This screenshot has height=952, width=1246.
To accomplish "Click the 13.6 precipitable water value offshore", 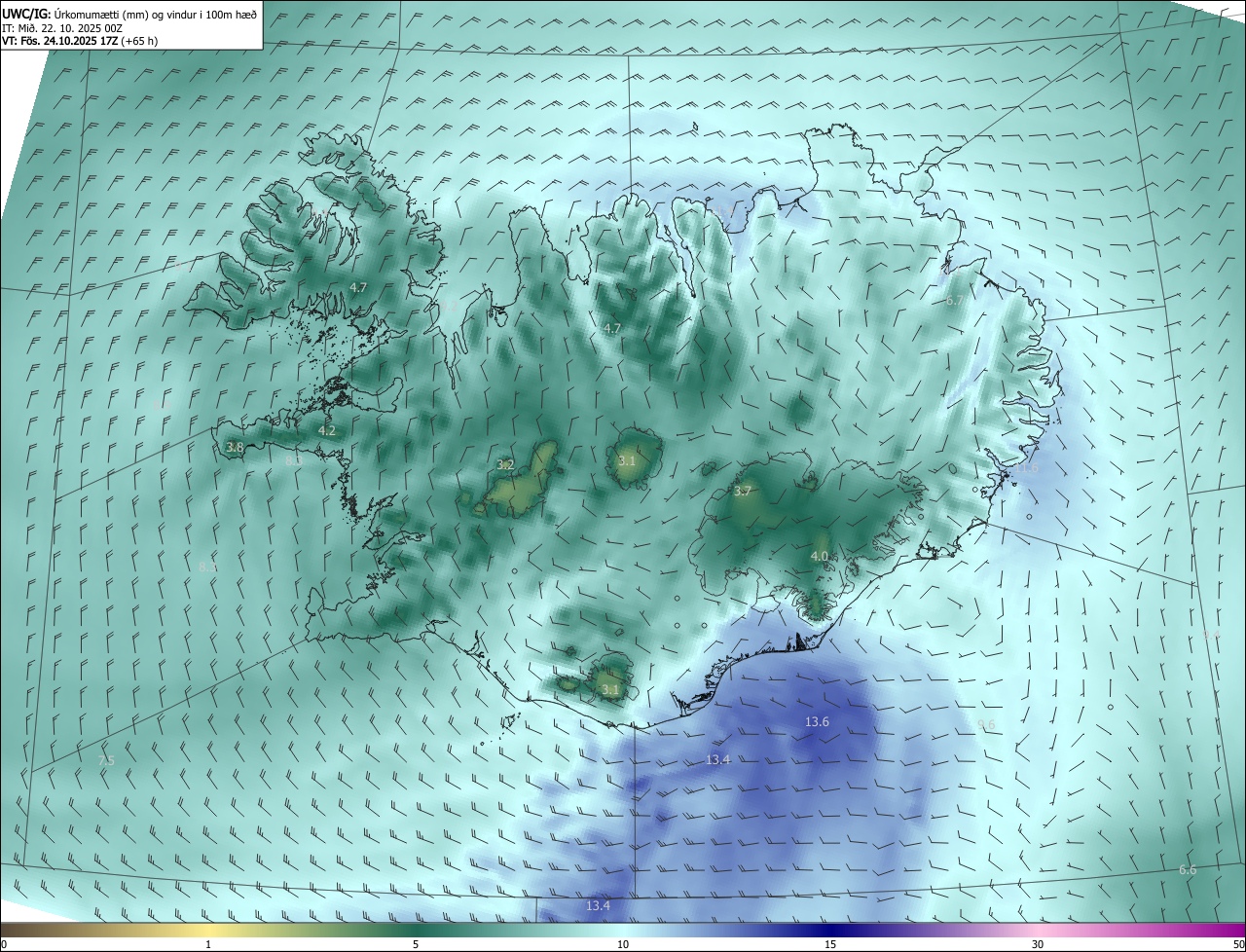I will [817, 721].
